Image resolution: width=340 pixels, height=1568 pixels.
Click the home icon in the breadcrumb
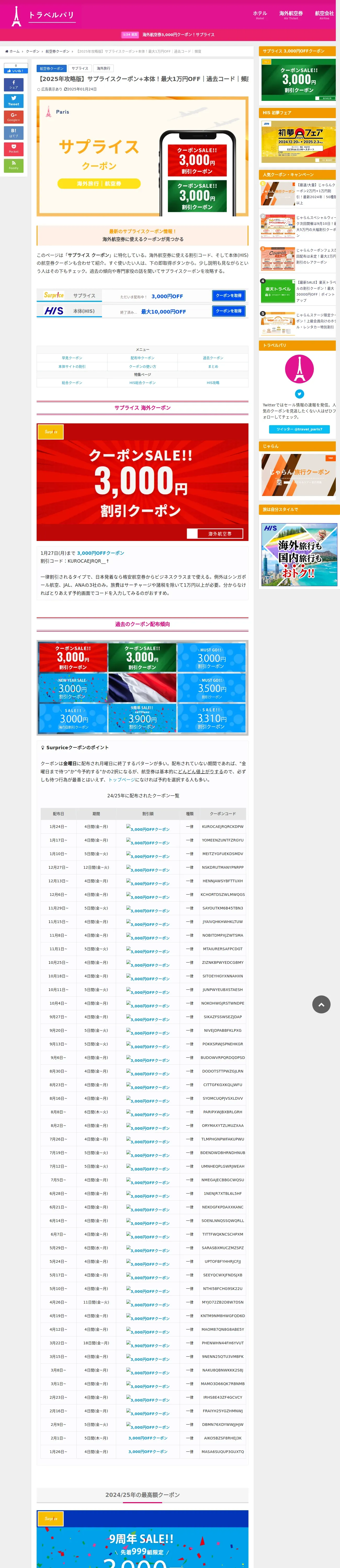click(7, 51)
